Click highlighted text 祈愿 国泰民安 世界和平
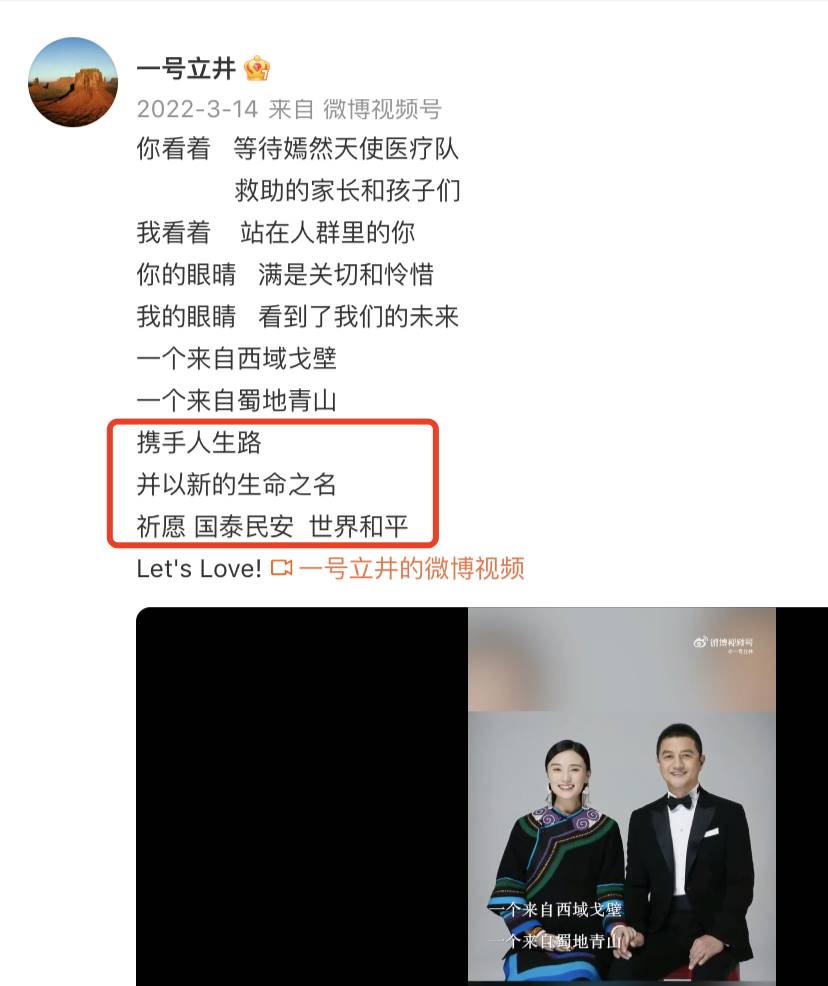Image resolution: width=828 pixels, height=986 pixels. click(272, 526)
